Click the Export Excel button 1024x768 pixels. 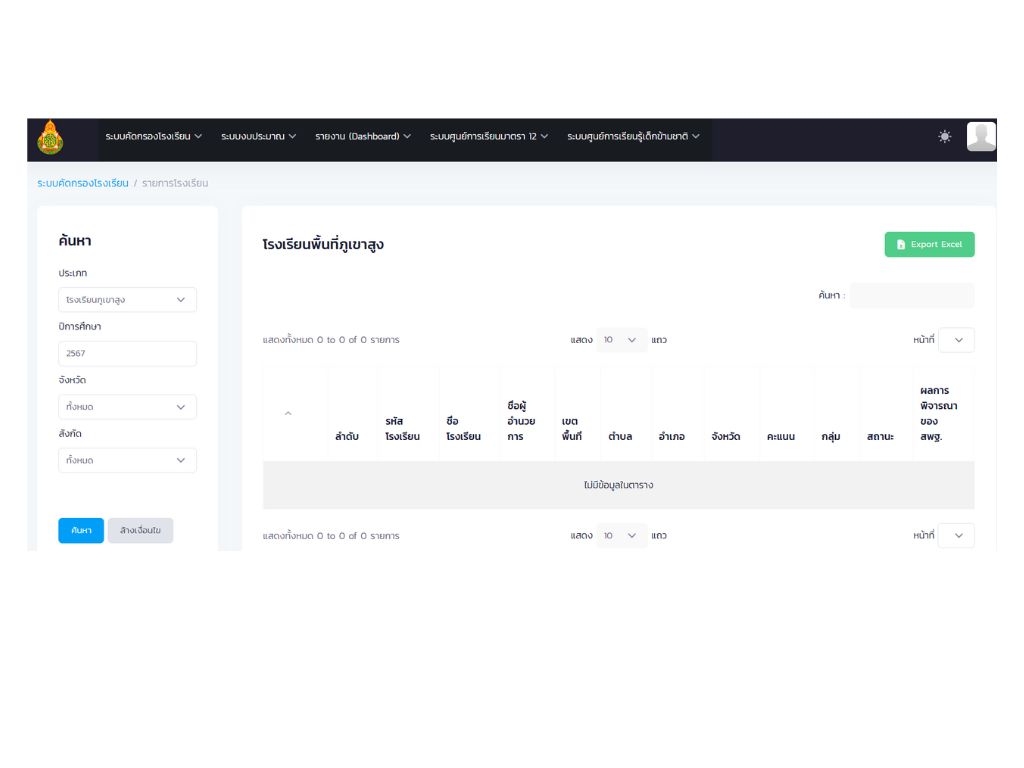[929, 245]
